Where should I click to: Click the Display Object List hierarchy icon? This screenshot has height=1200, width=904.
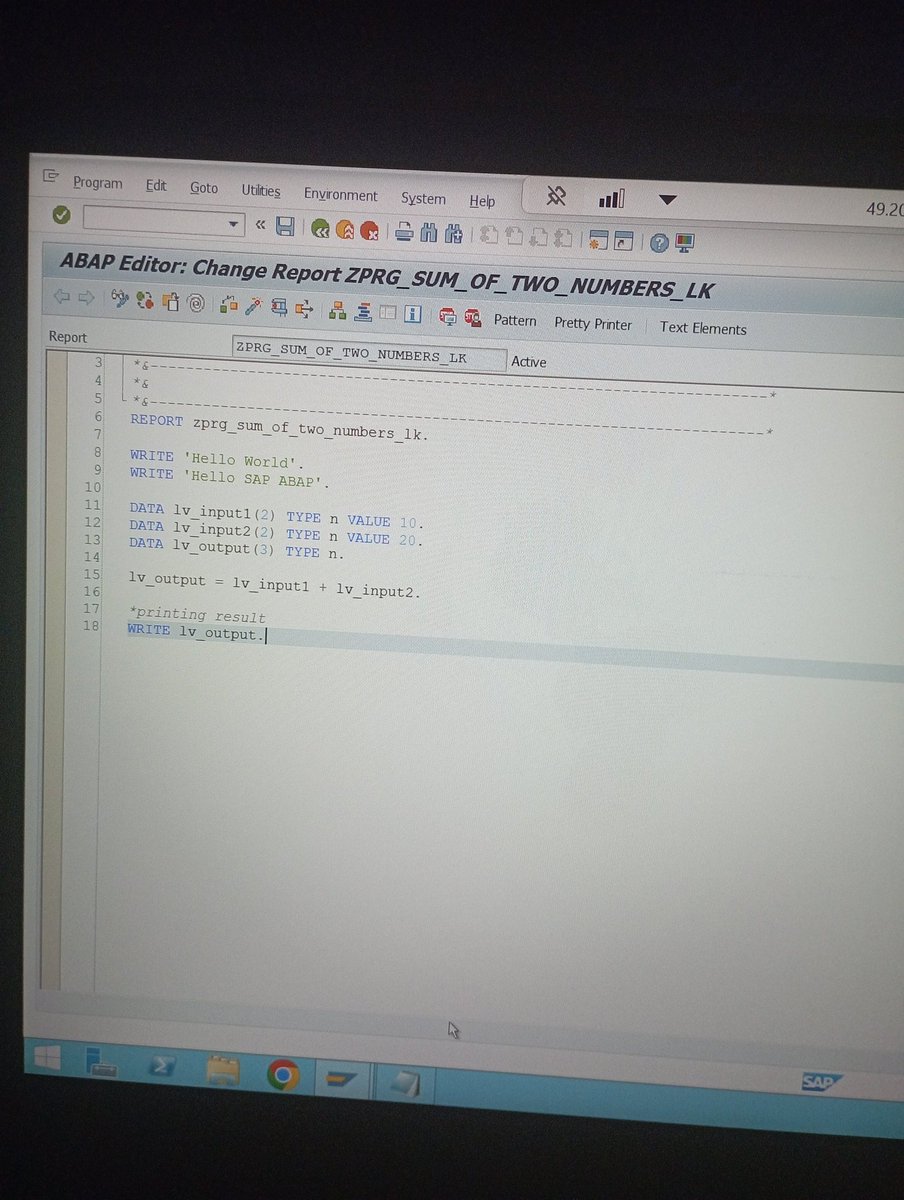[x=337, y=311]
